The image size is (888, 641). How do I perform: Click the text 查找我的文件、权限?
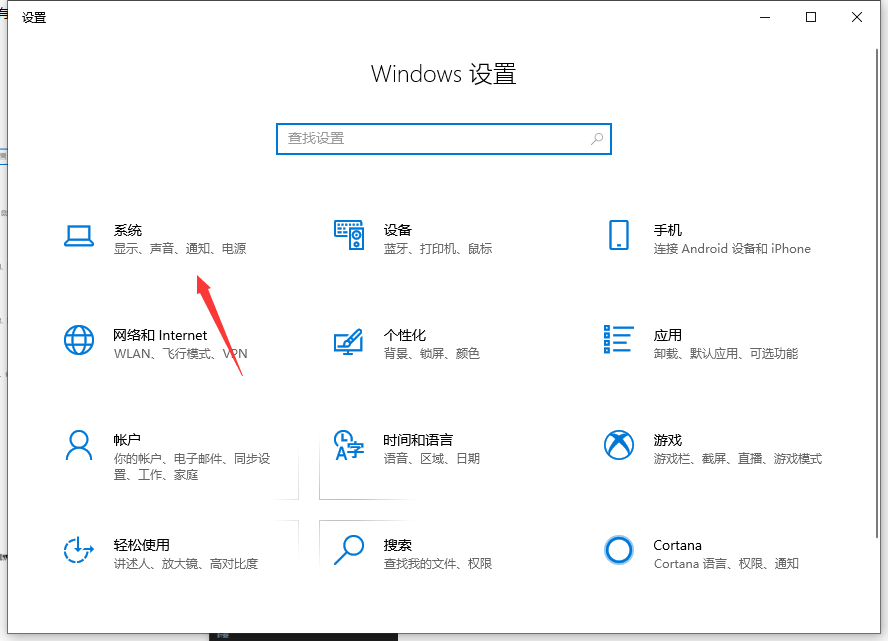pyautogui.click(x=438, y=564)
